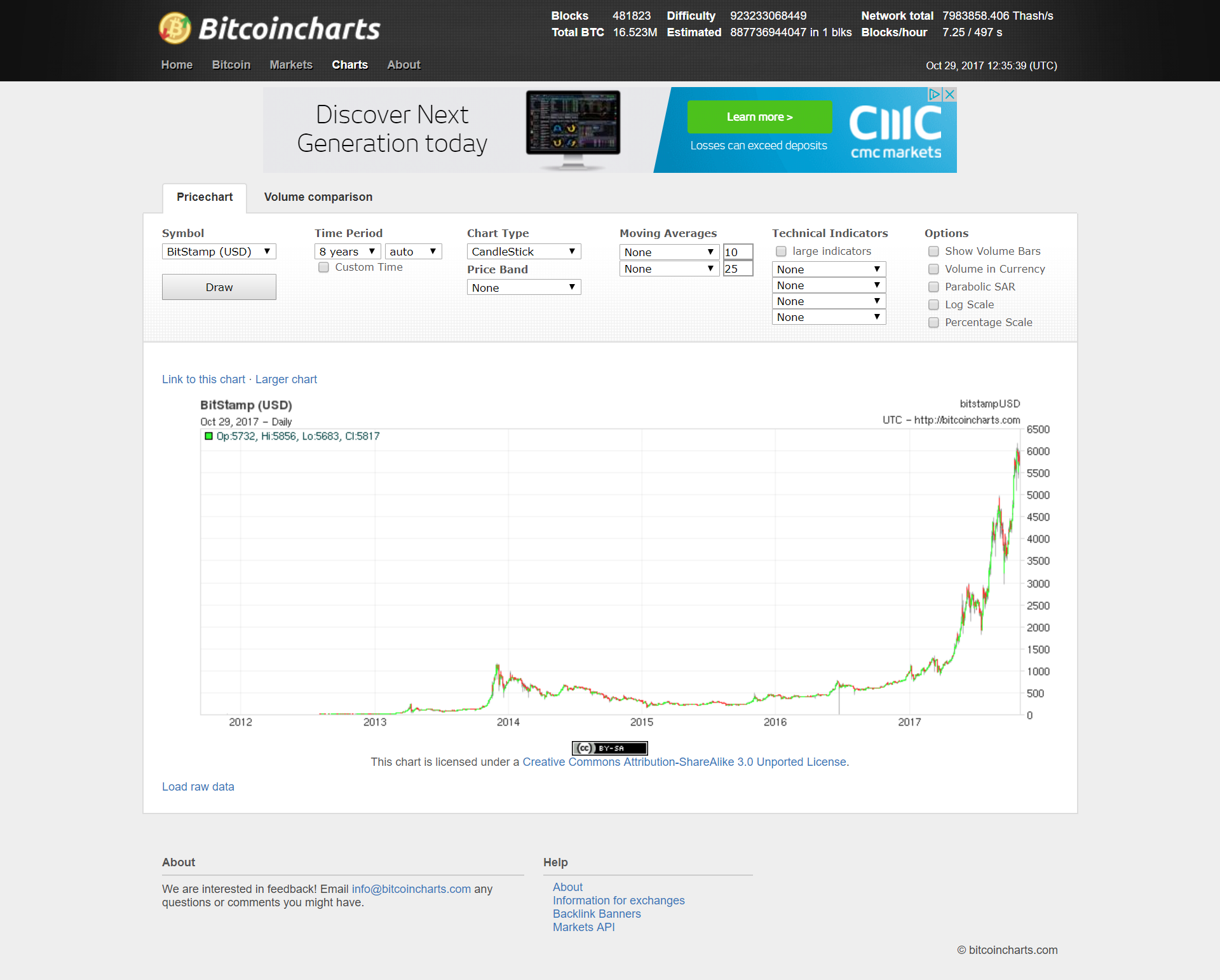Screen dimensions: 1220x980
Task: Turn on the Log Scale checkbox
Action: click(x=933, y=304)
